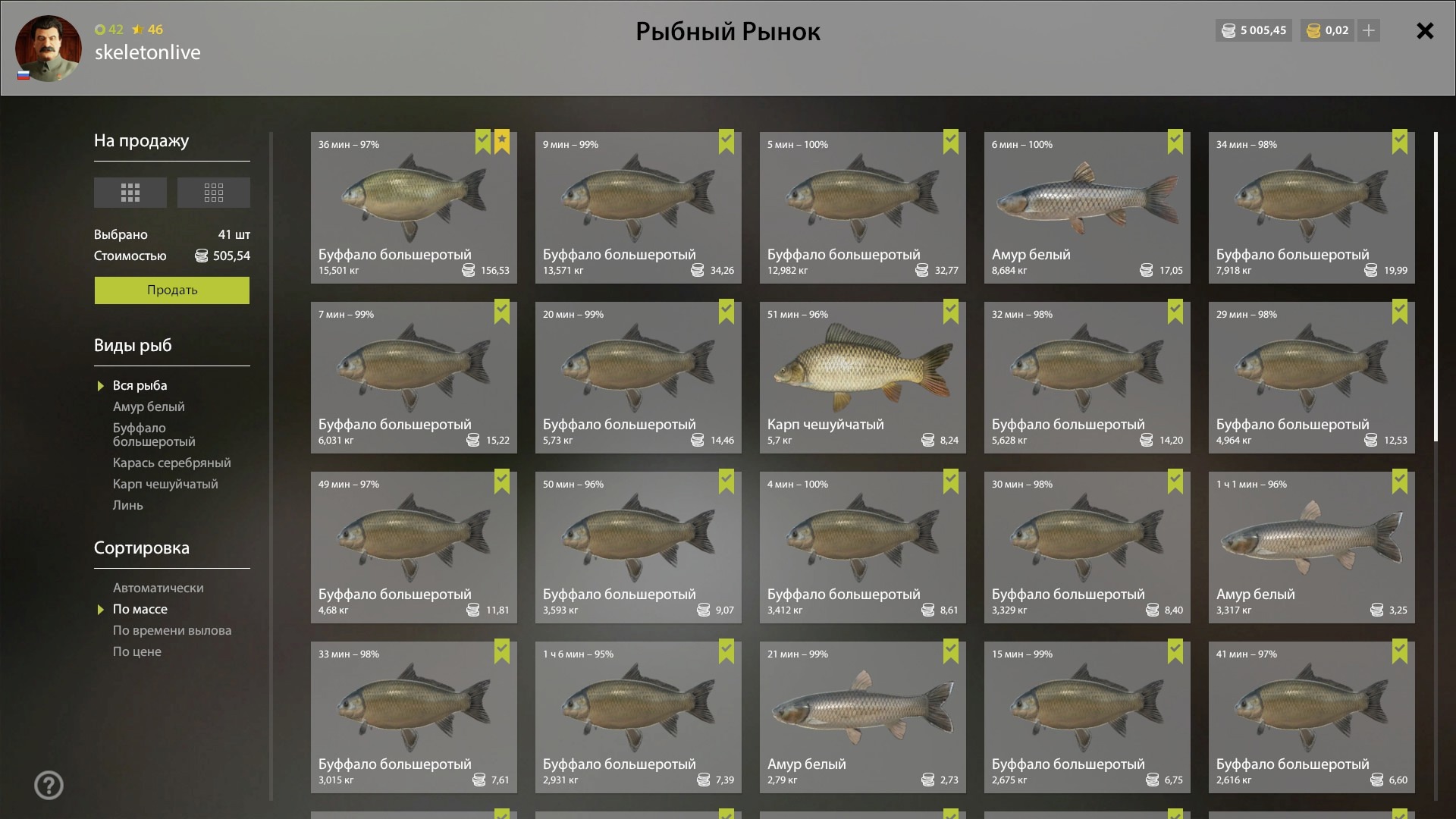Click the Продать button

point(172,290)
